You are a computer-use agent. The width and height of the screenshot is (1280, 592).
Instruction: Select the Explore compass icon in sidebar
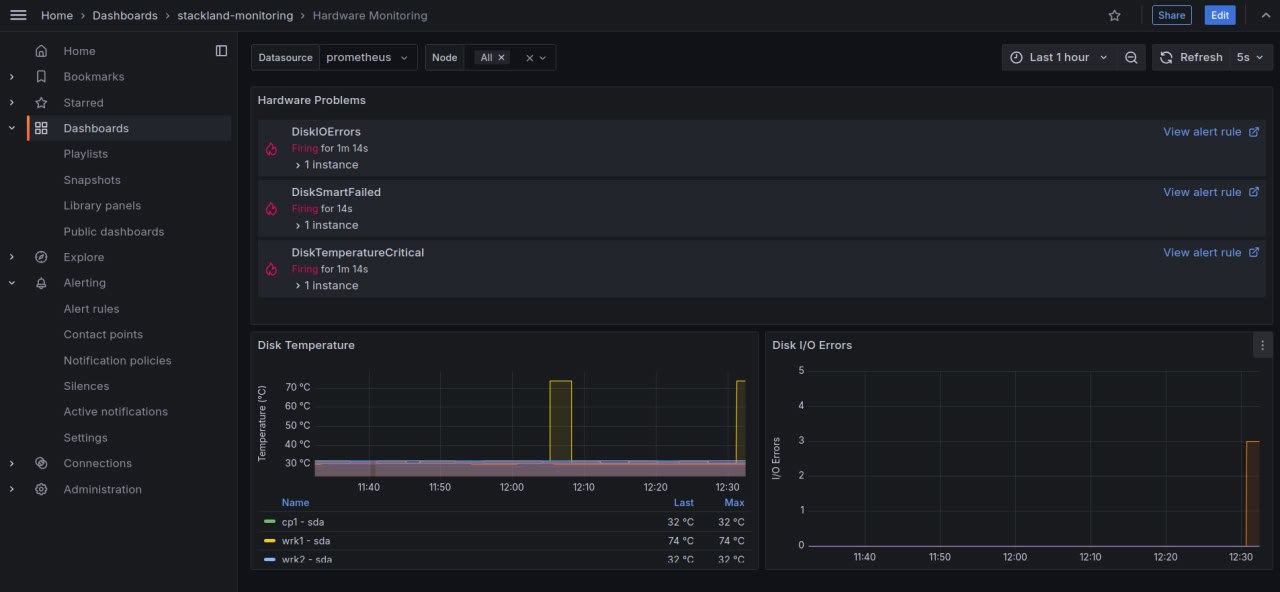(x=41, y=257)
